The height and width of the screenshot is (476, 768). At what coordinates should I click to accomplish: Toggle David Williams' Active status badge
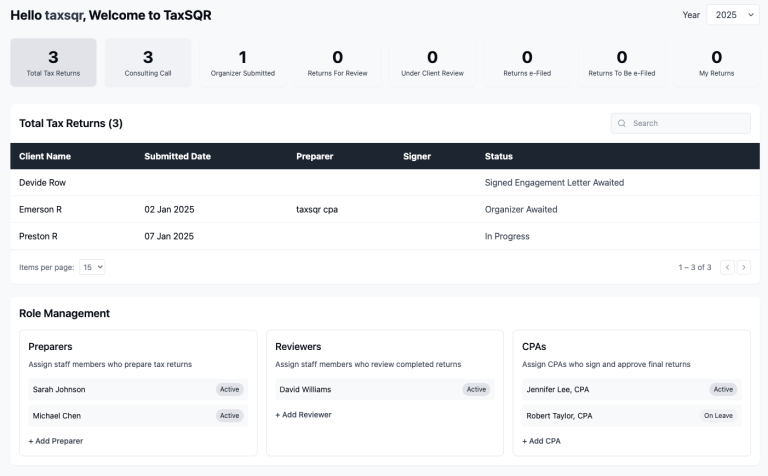pyautogui.click(x=476, y=389)
